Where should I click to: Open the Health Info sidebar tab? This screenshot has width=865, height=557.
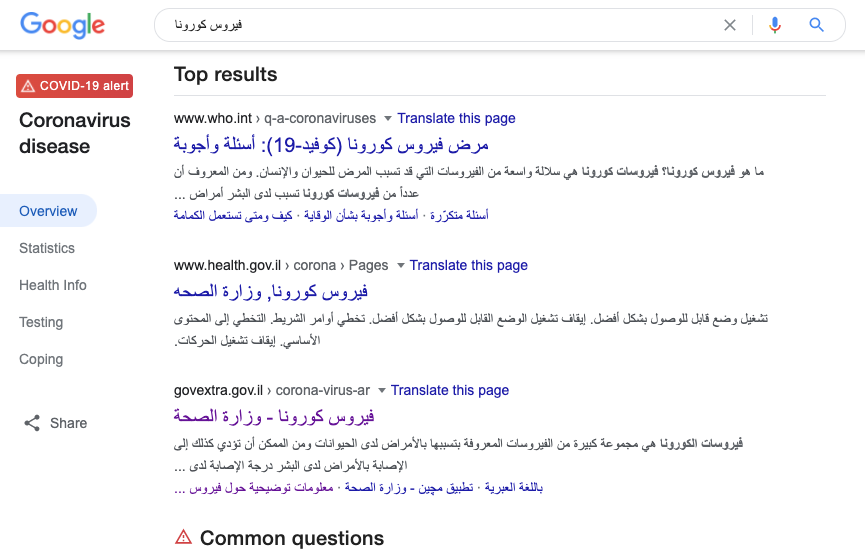click(53, 285)
